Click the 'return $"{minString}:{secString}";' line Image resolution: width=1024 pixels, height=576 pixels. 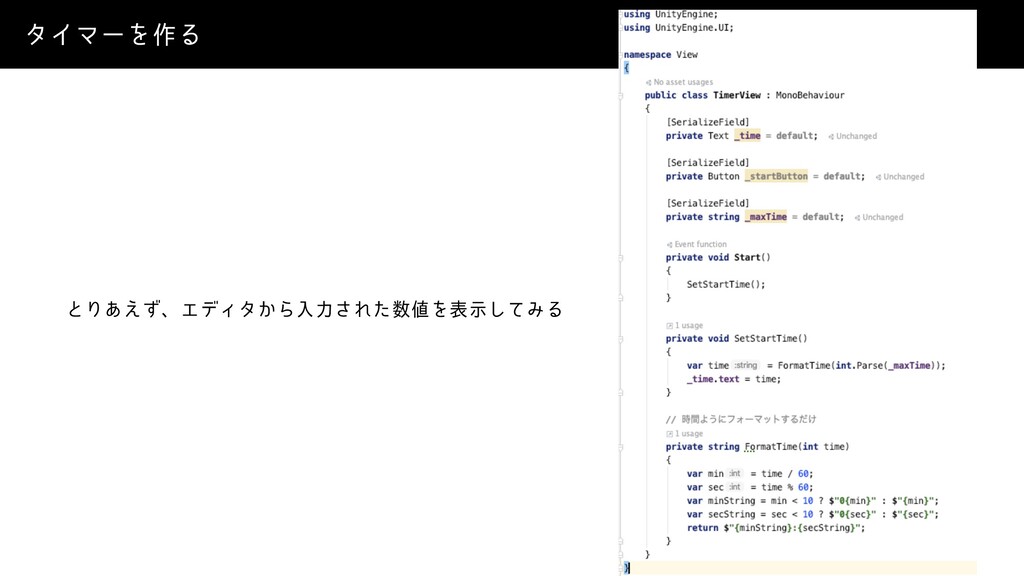(776, 528)
